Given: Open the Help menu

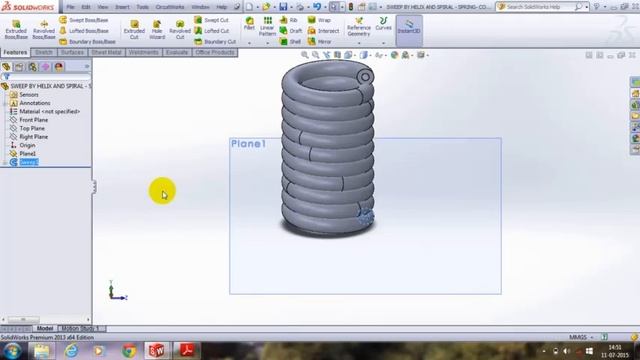Looking at the screenshot, I should point(222,7).
